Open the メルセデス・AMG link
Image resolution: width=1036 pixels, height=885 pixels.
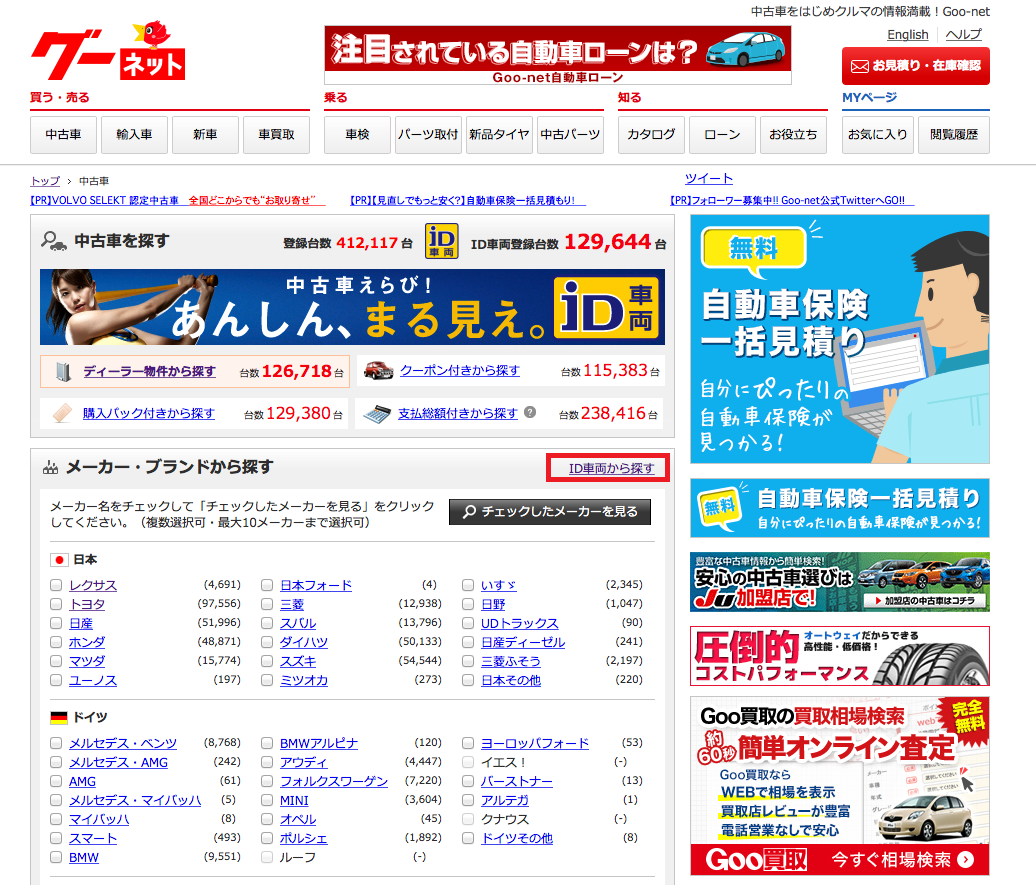(119, 762)
